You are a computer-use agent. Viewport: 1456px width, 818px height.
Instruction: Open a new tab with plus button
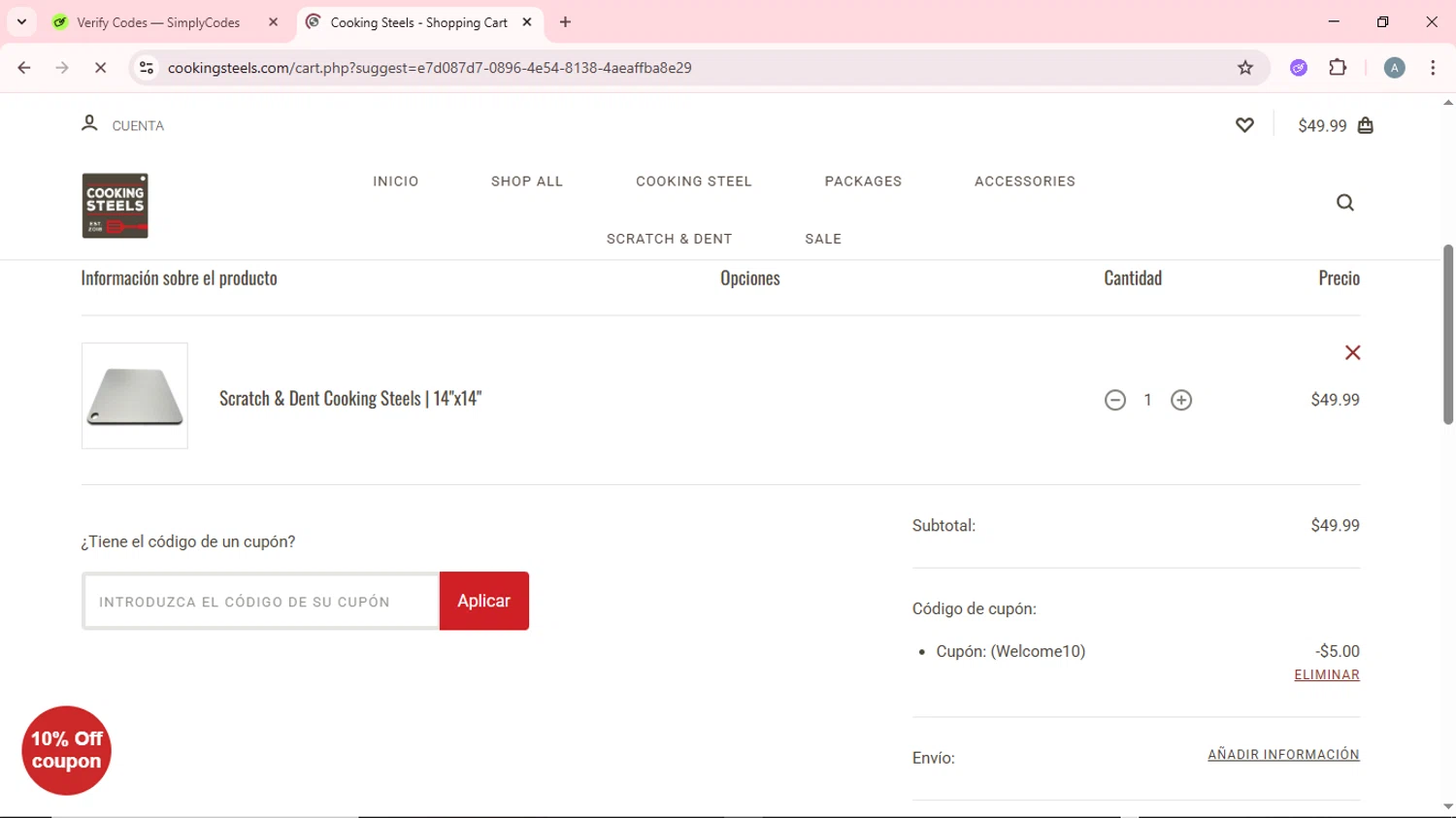tap(565, 22)
